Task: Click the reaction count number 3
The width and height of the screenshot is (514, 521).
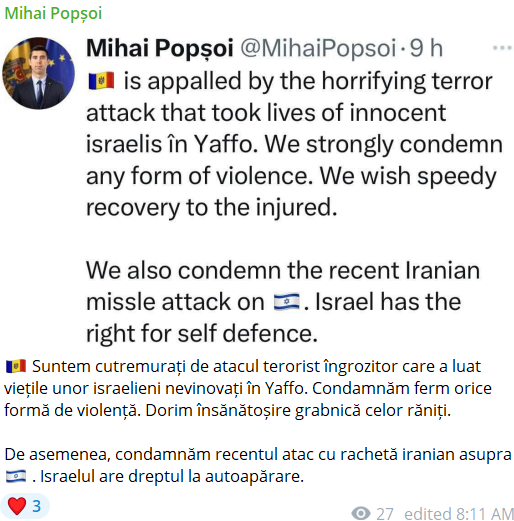Action: [37, 506]
